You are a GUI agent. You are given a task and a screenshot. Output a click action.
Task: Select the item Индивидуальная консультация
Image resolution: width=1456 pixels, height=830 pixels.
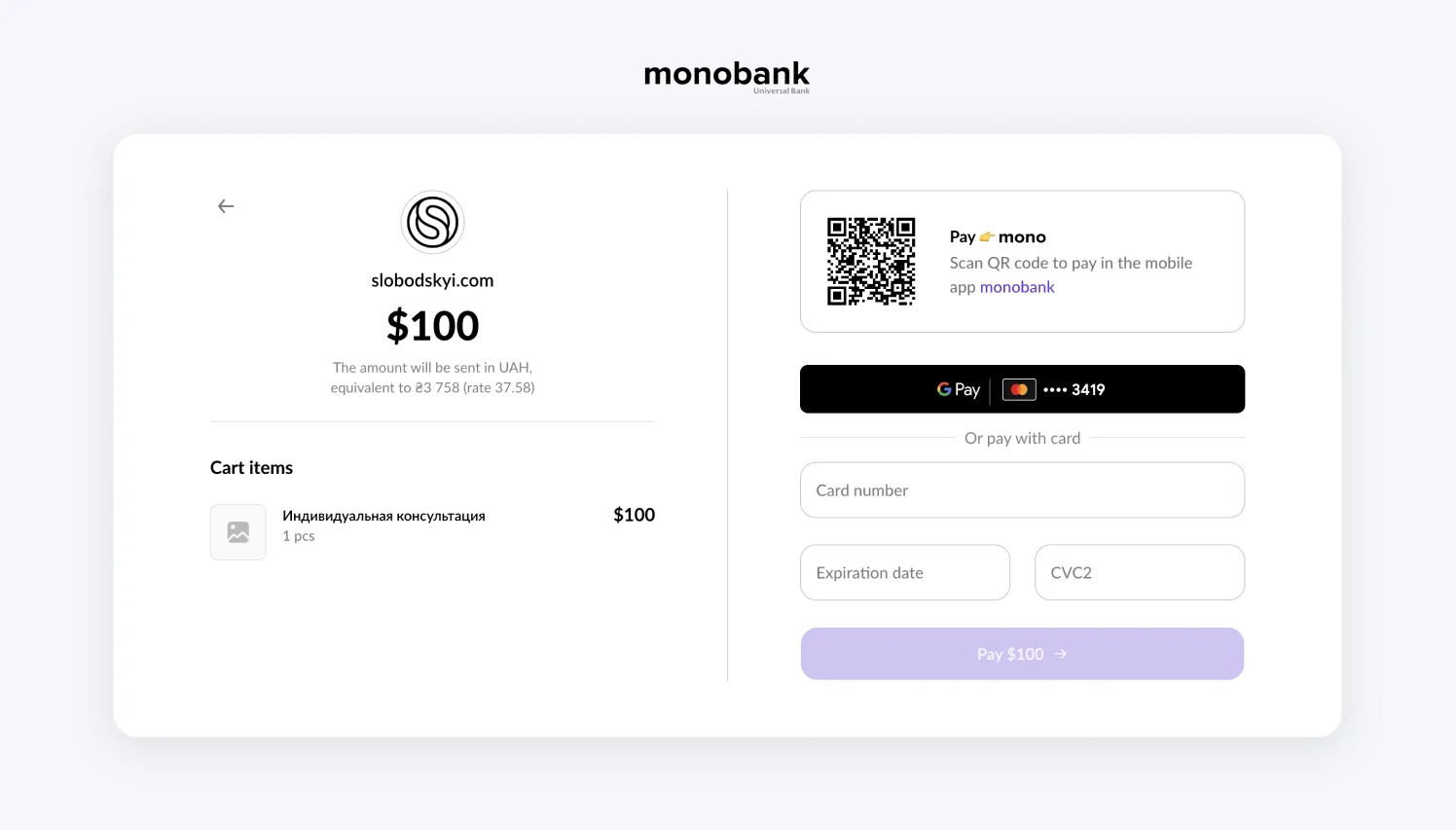(x=382, y=515)
